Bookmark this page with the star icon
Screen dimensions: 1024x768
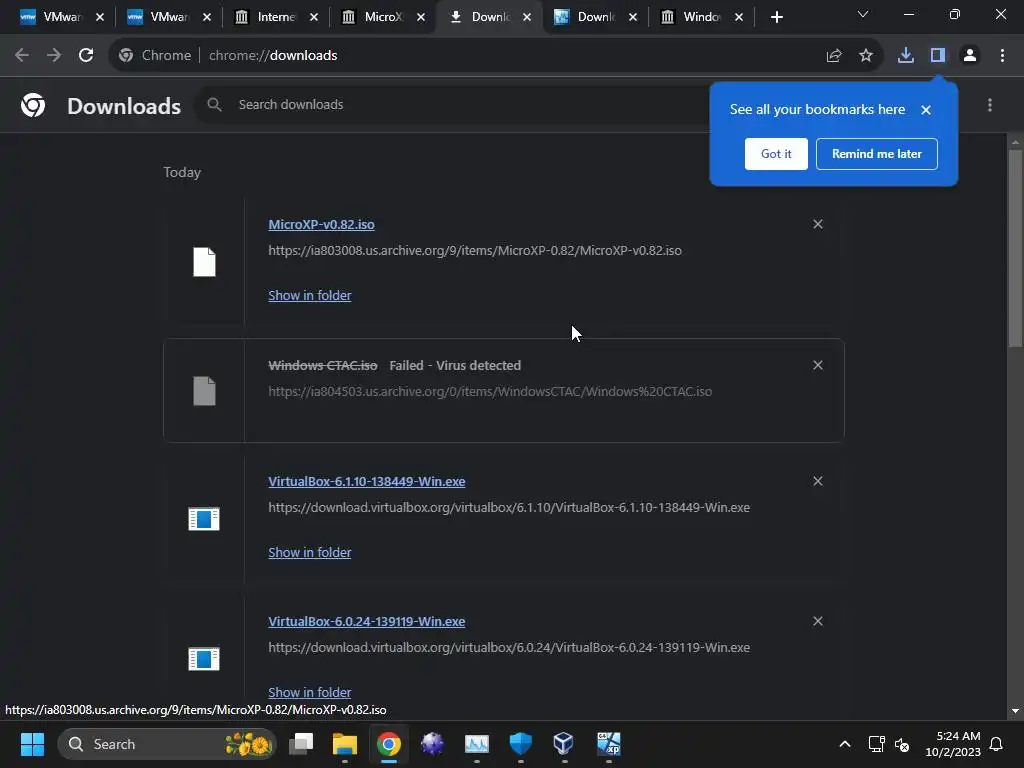click(x=866, y=56)
